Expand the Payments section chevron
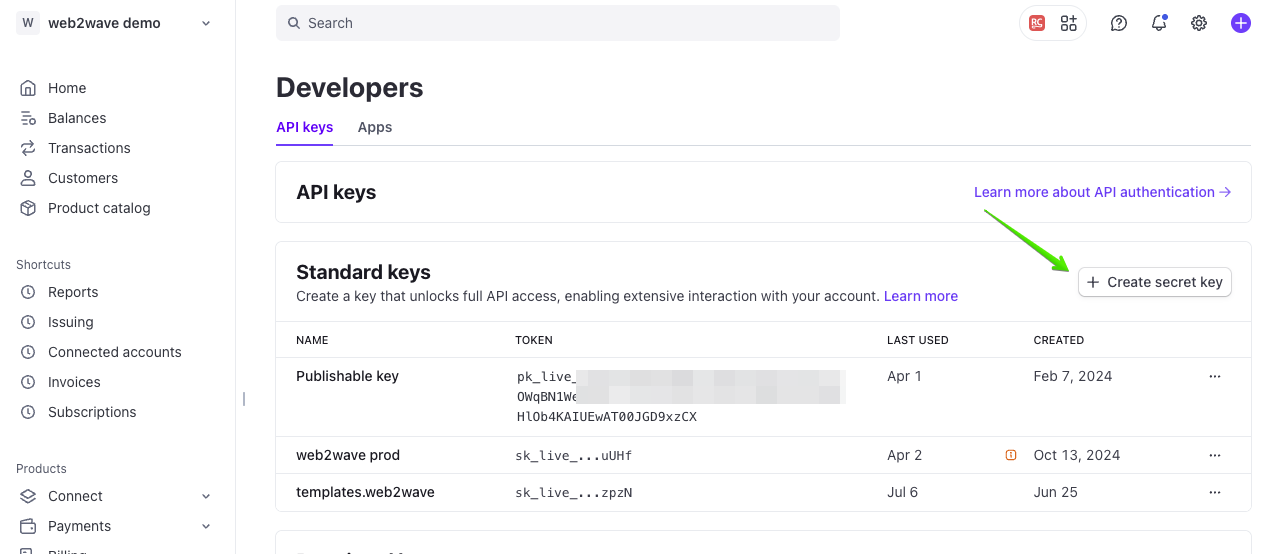 tap(206, 526)
